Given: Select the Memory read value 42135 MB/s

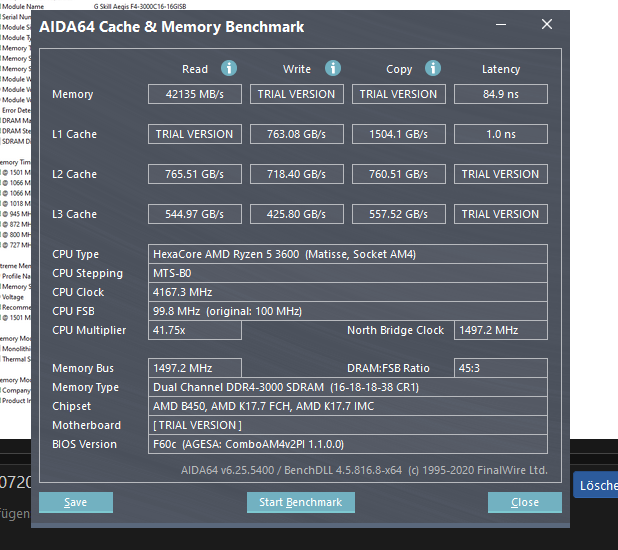Looking at the screenshot, I should click(x=195, y=94).
